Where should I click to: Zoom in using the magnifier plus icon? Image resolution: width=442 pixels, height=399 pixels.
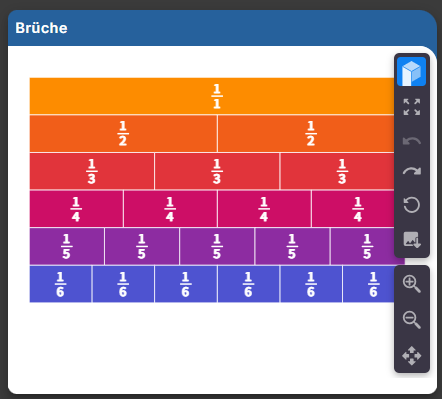click(x=412, y=284)
